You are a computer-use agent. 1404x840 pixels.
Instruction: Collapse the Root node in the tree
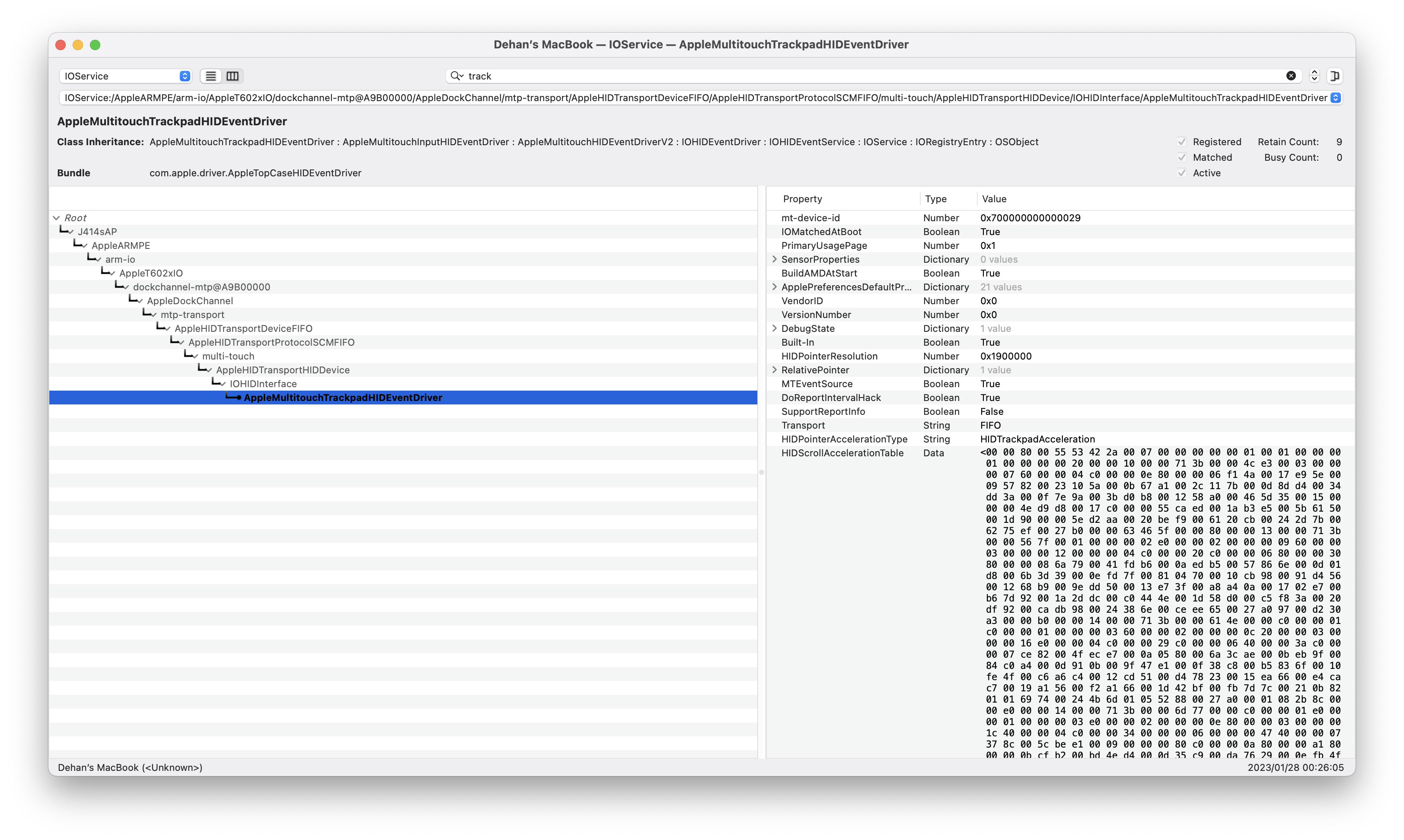[57, 217]
